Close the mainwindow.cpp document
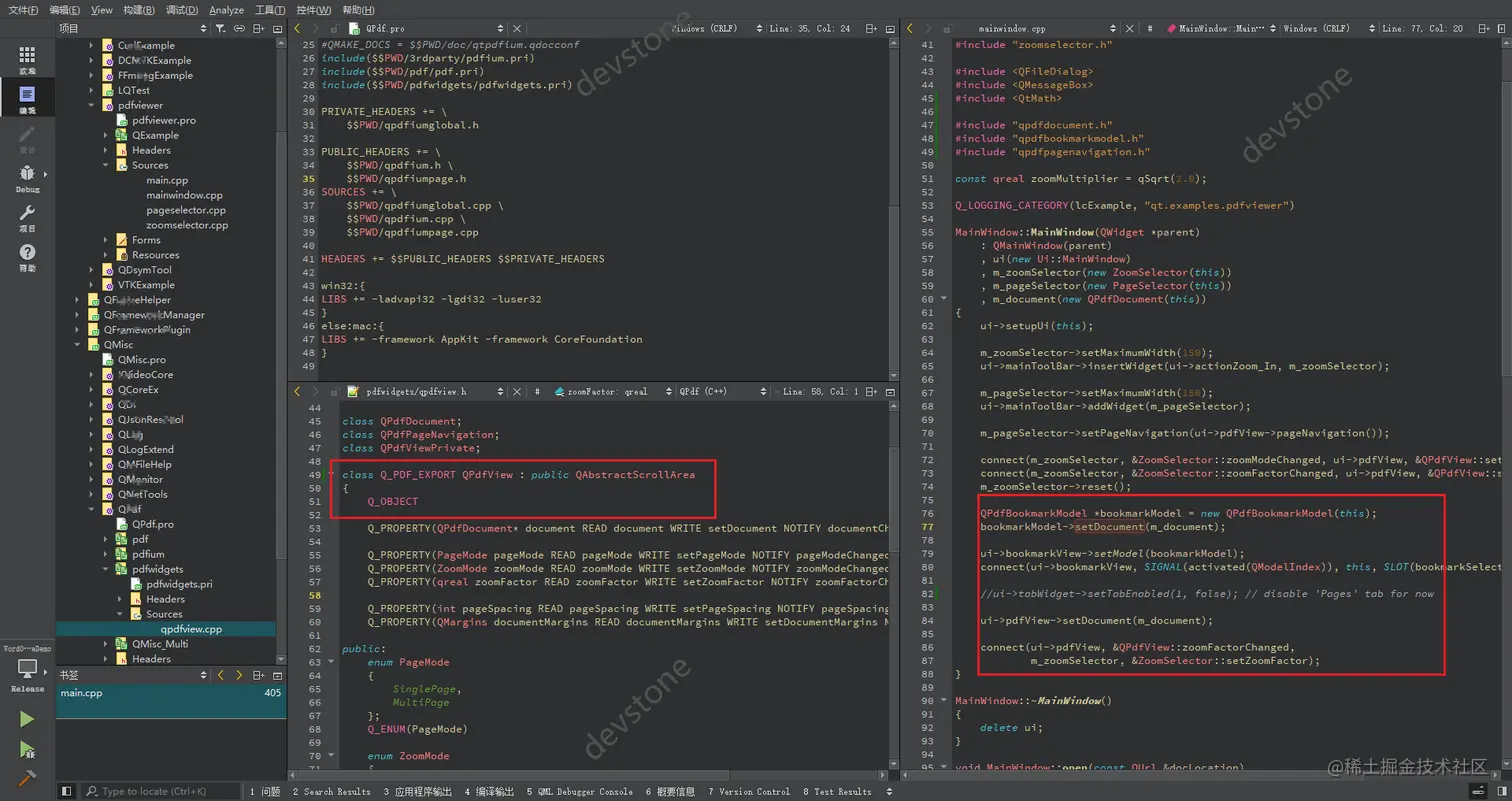 click(1129, 29)
